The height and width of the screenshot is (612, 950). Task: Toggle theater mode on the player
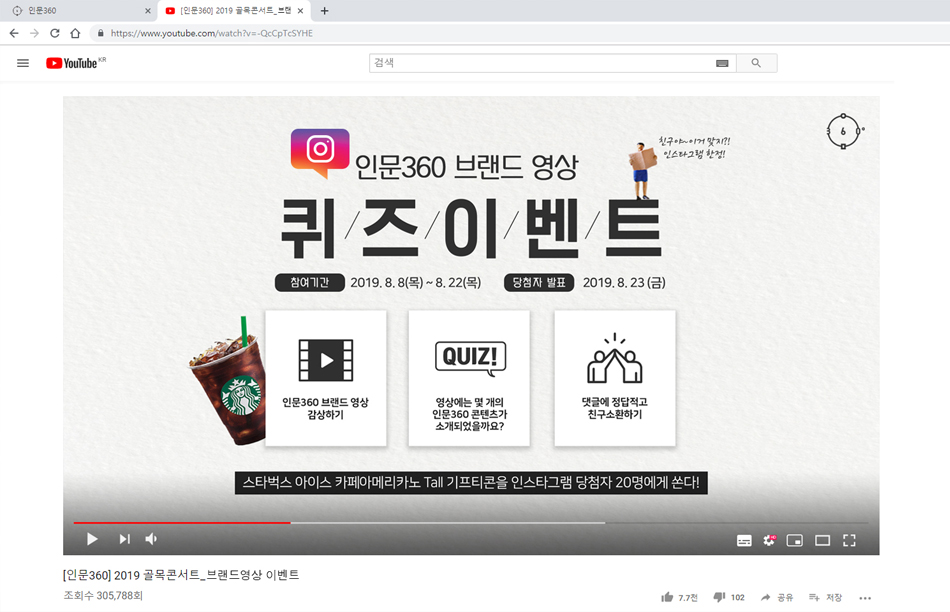click(822, 540)
